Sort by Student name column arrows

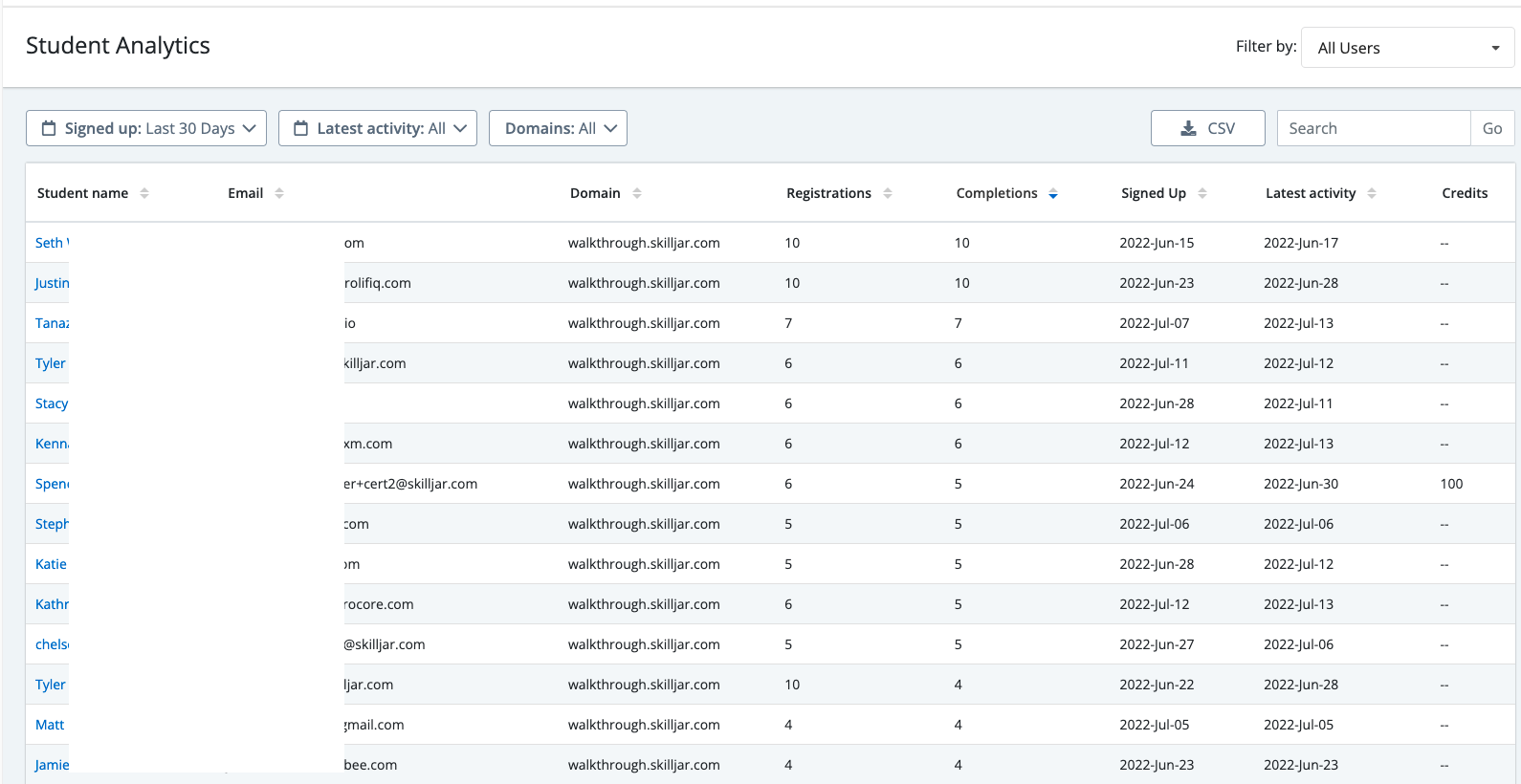tap(144, 193)
